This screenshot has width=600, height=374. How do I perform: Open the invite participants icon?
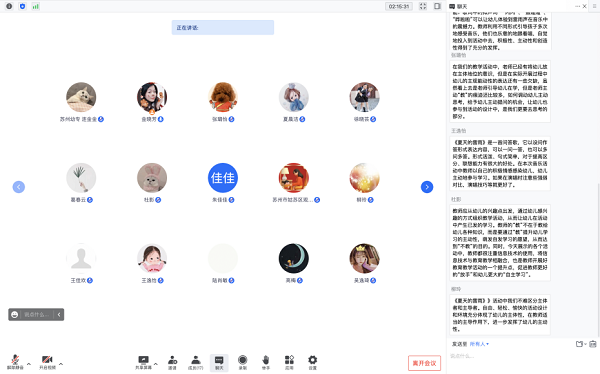coord(172,362)
